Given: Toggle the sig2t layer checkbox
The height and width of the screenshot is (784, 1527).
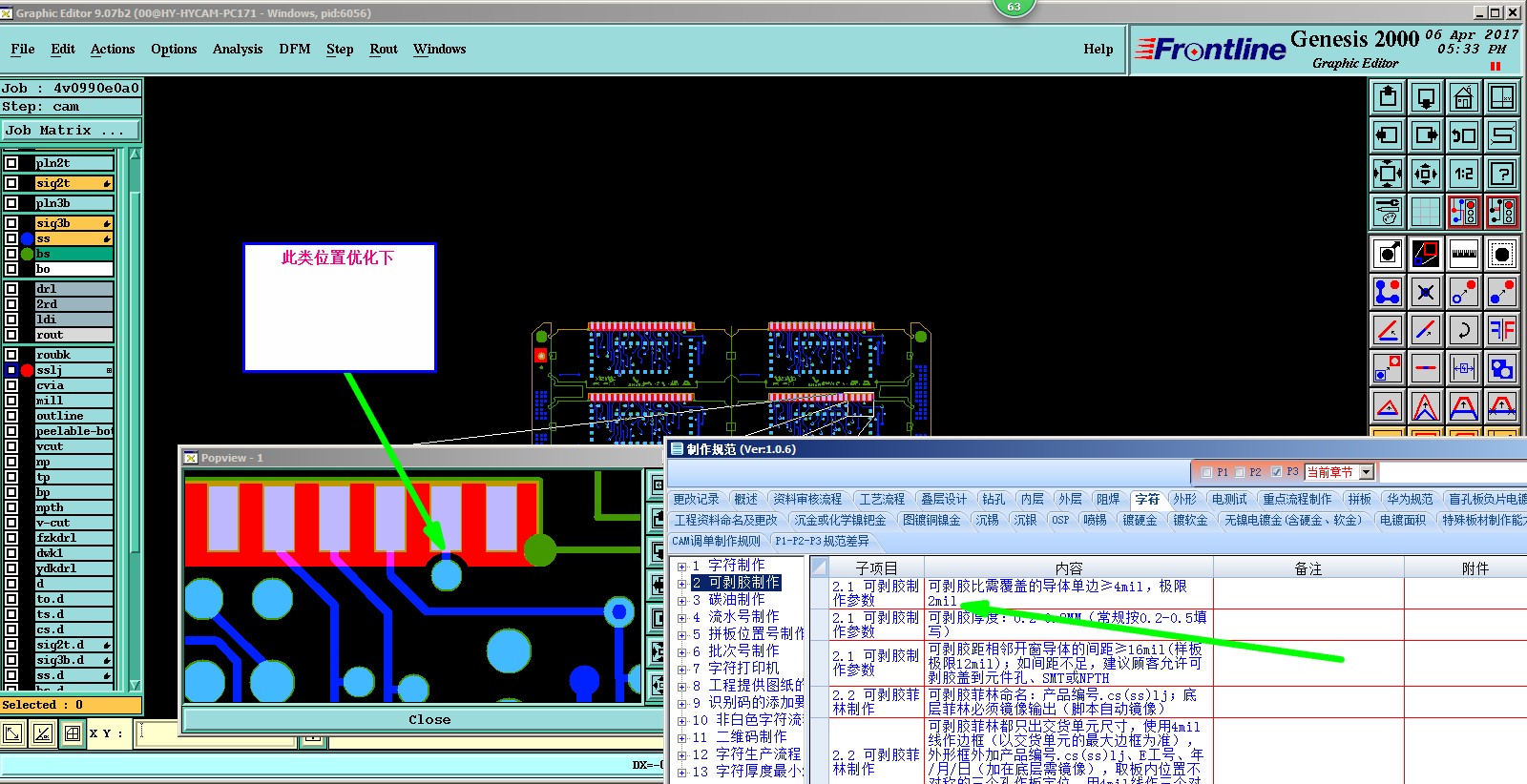Looking at the screenshot, I should tap(11, 183).
